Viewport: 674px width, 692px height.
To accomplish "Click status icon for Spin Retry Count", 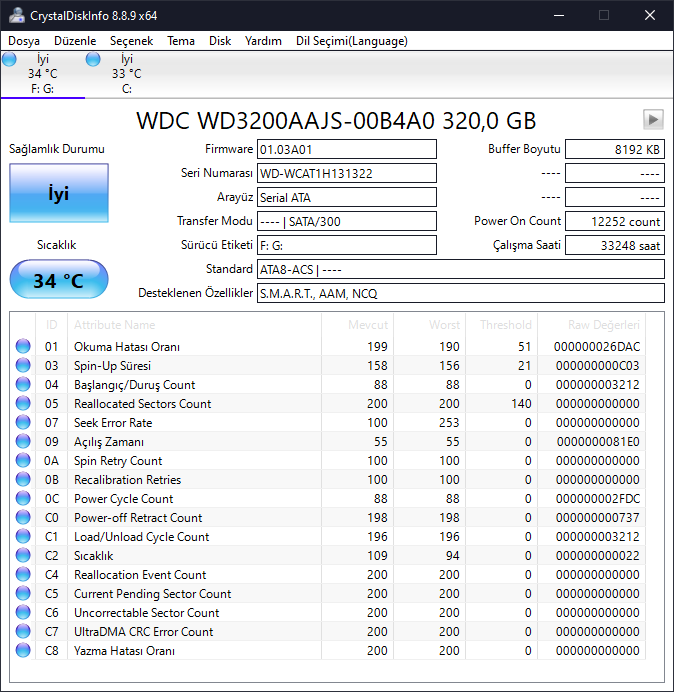I will [23, 460].
